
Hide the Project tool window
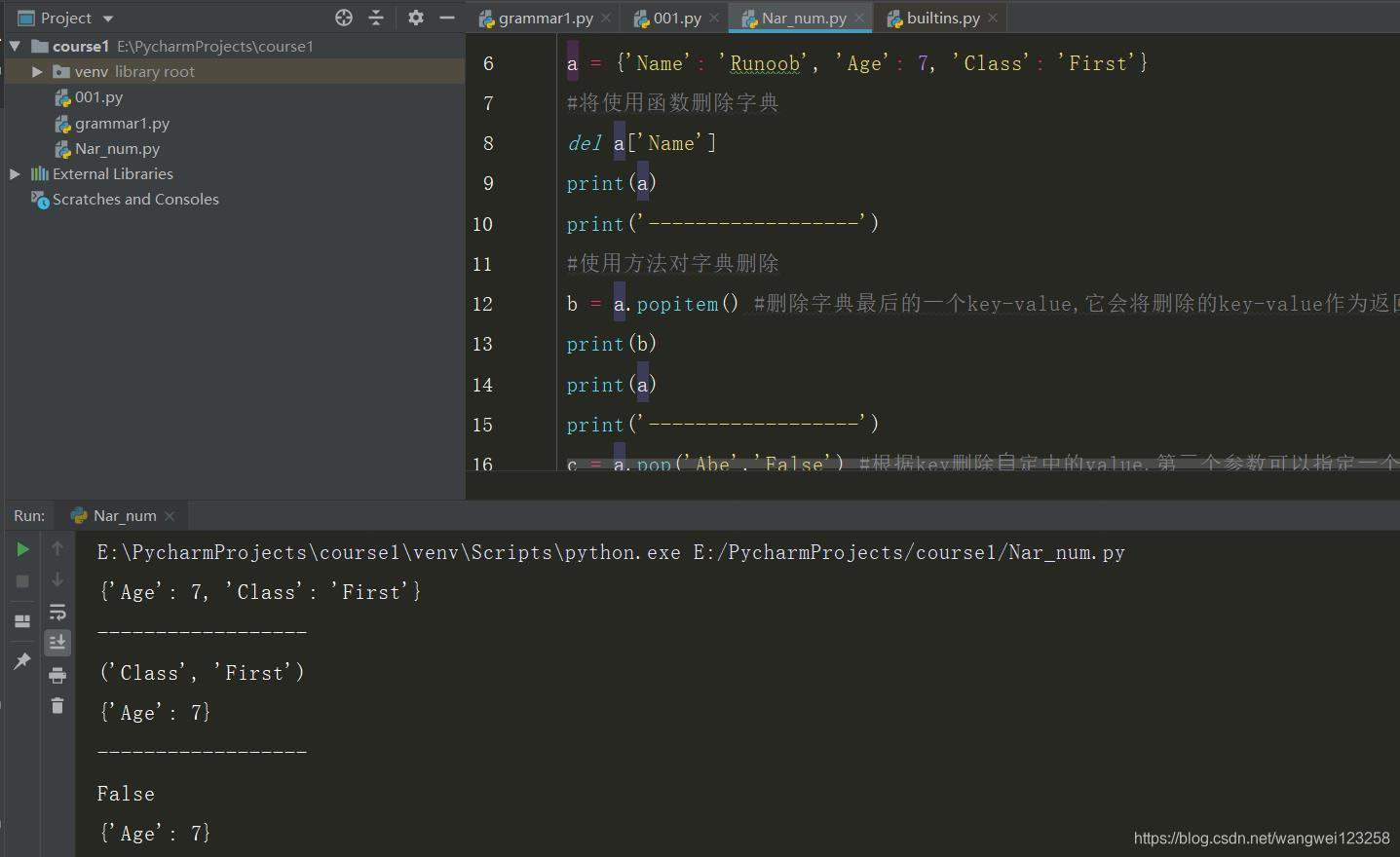[x=447, y=18]
